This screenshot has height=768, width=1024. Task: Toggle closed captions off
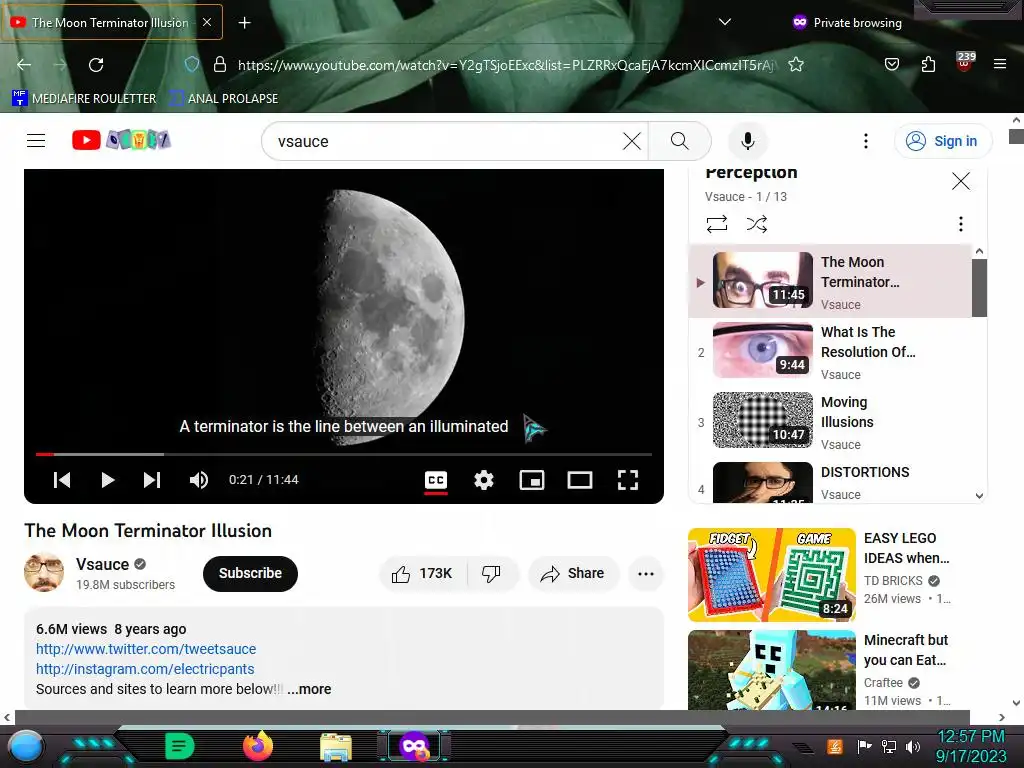pos(436,481)
